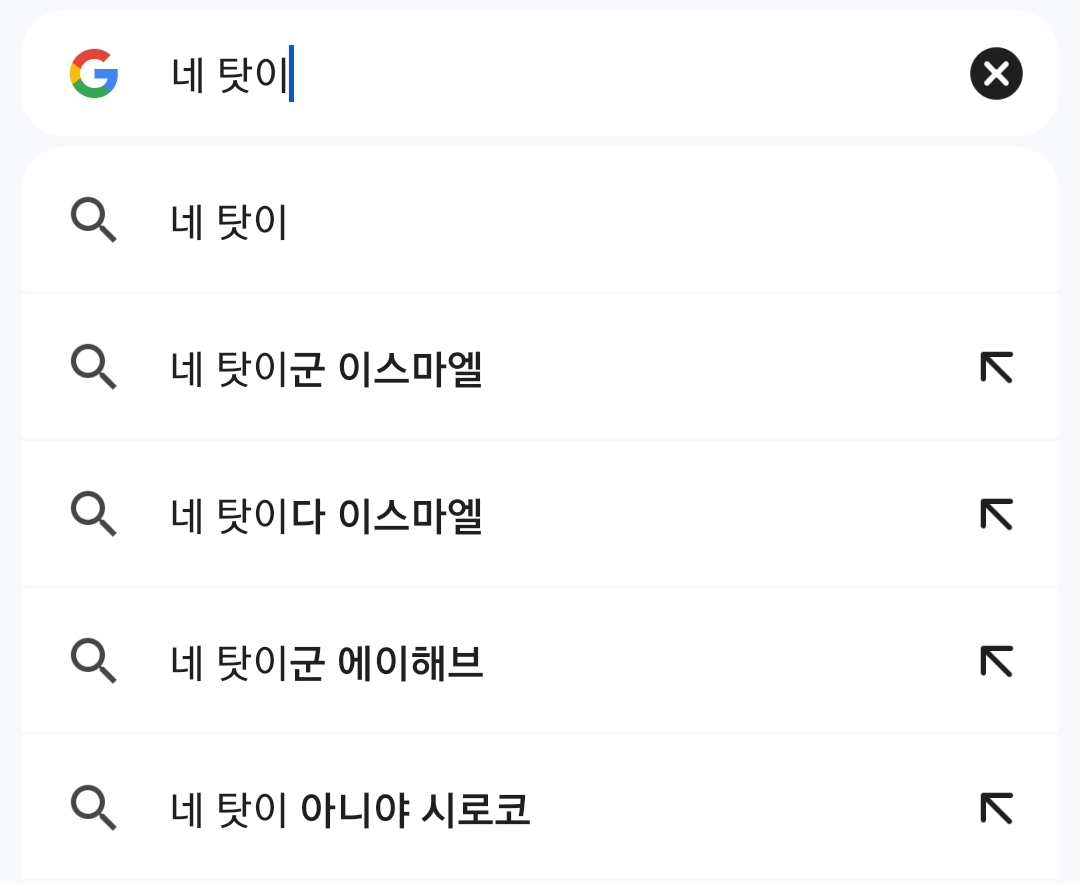
Task: Select suggestion "네 탓이군 이스마엘"
Action: (x=327, y=369)
